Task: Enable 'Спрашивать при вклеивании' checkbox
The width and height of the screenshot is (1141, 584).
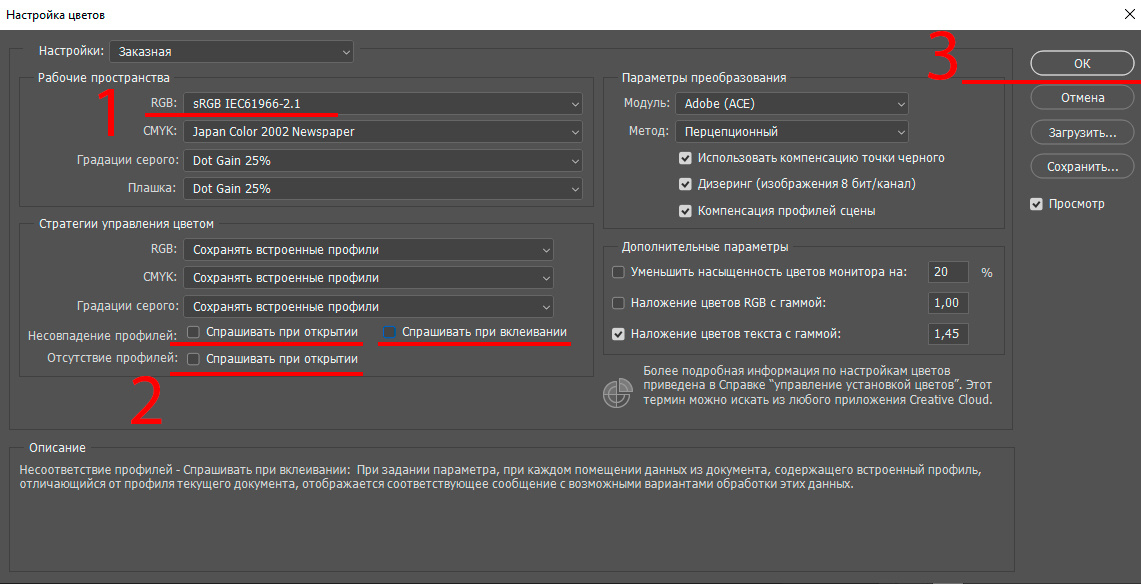Action: pos(390,332)
